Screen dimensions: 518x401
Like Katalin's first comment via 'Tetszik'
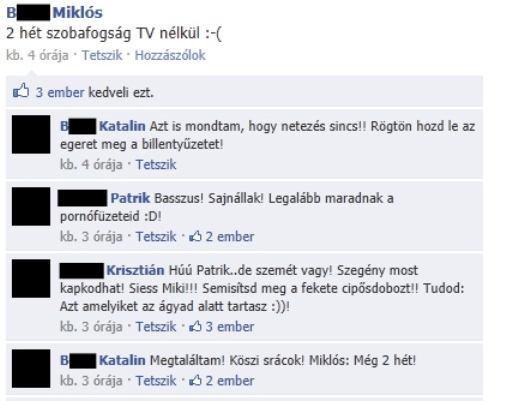(156, 164)
